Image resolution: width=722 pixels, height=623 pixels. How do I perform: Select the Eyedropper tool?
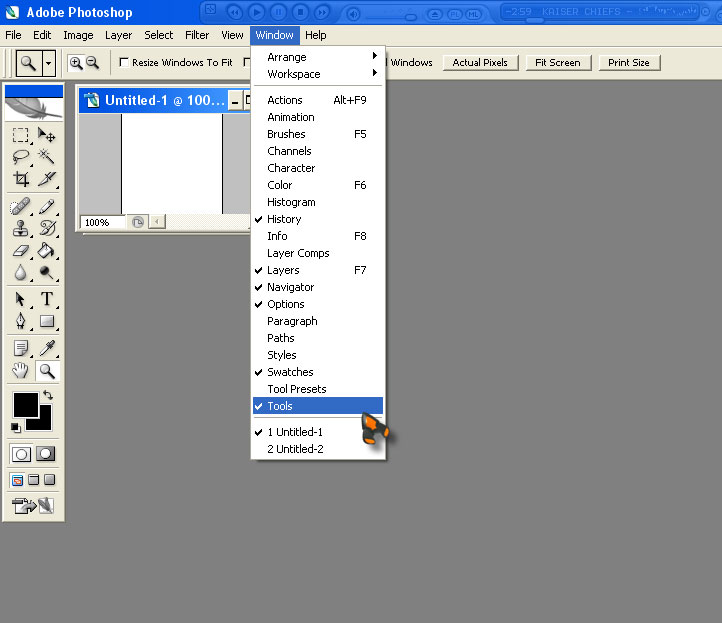click(47, 348)
